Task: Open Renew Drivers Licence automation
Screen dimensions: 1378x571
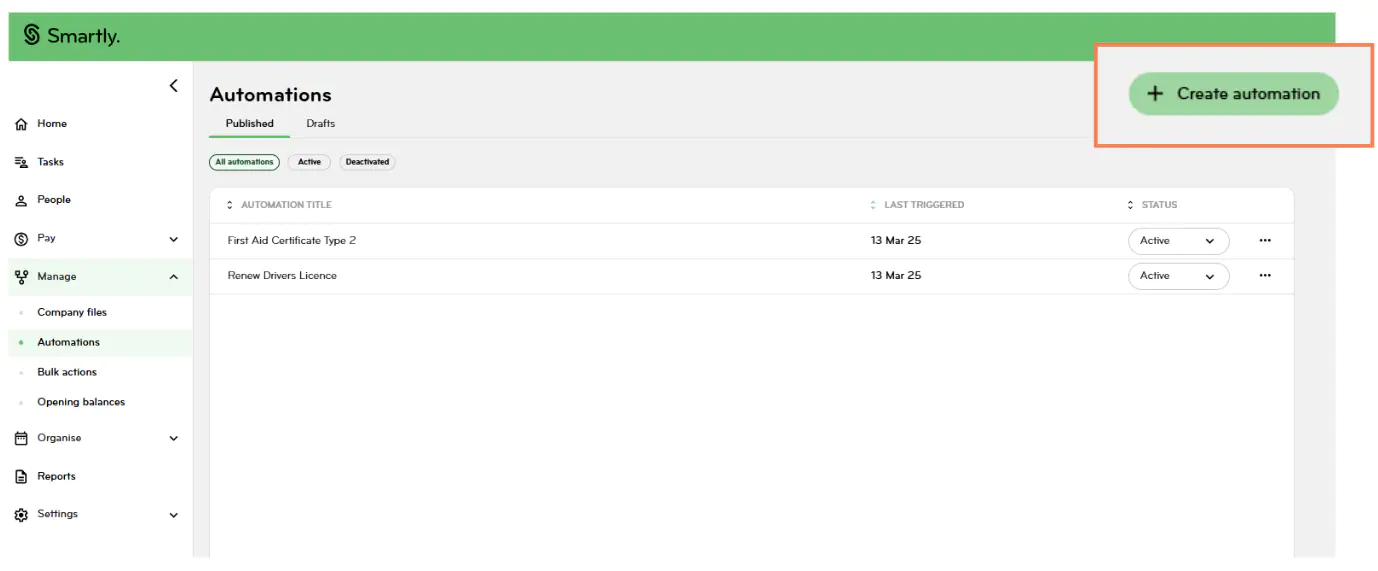Action: [x=282, y=276]
